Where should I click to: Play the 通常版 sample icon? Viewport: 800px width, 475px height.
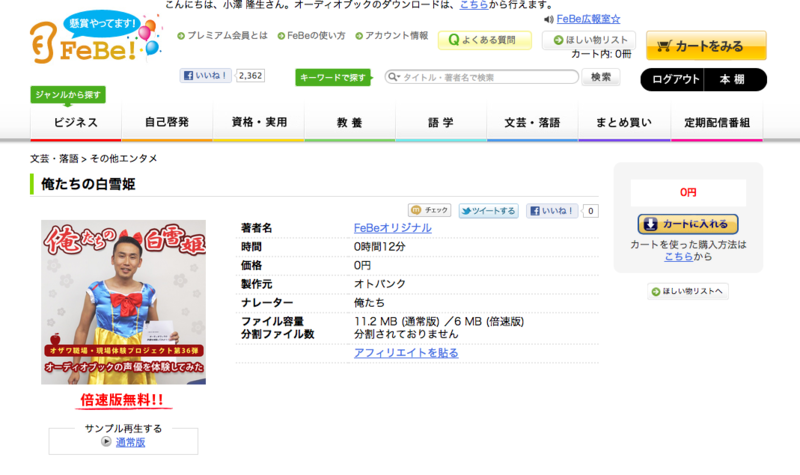106,441
